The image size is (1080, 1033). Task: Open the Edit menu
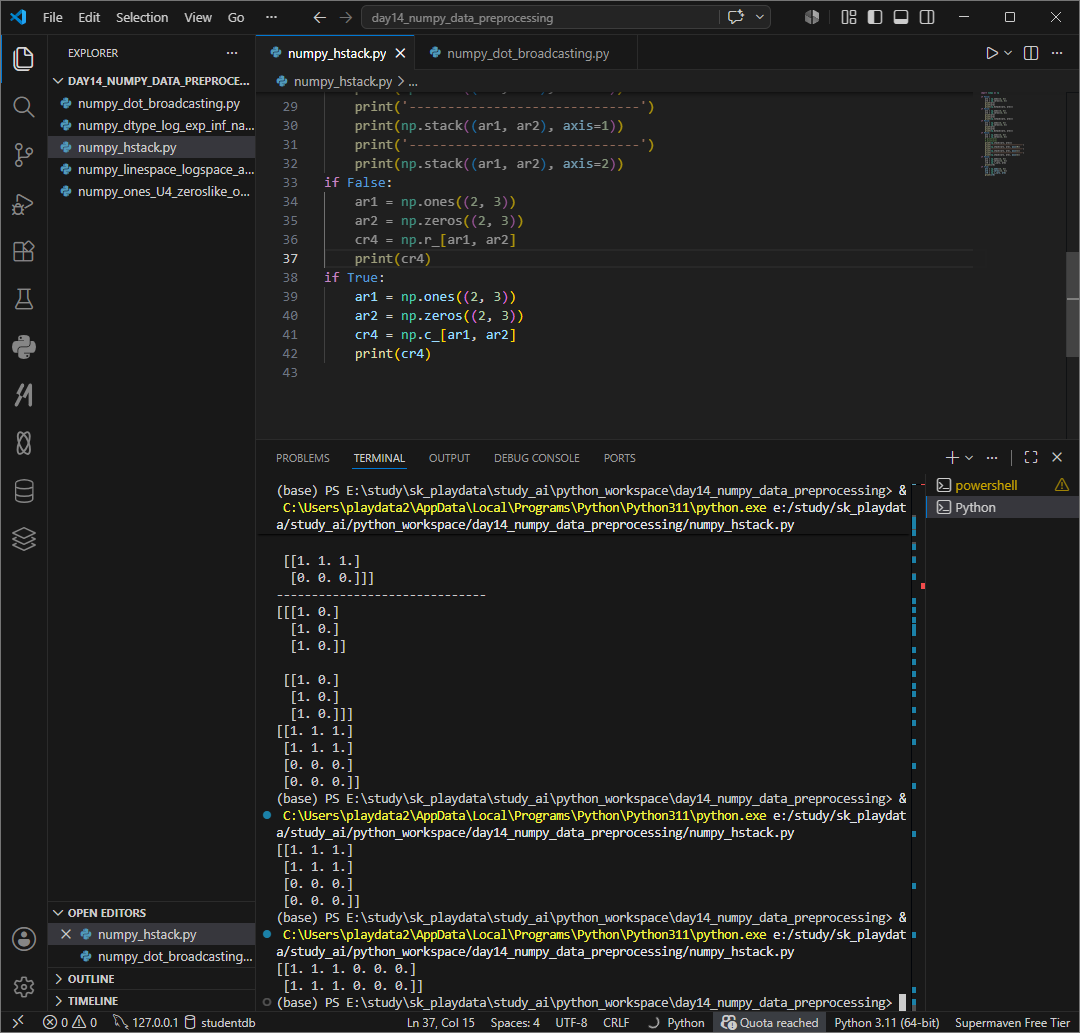pos(89,17)
